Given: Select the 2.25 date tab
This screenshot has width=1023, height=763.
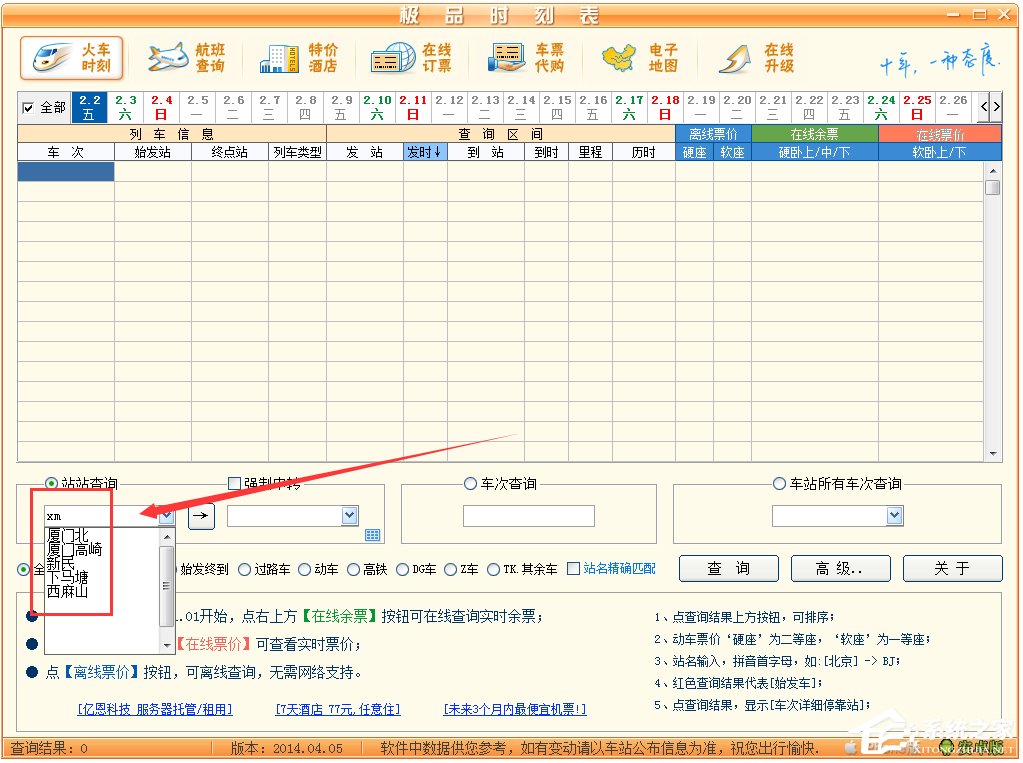Looking at the screenshot, I should pos(917,108).
